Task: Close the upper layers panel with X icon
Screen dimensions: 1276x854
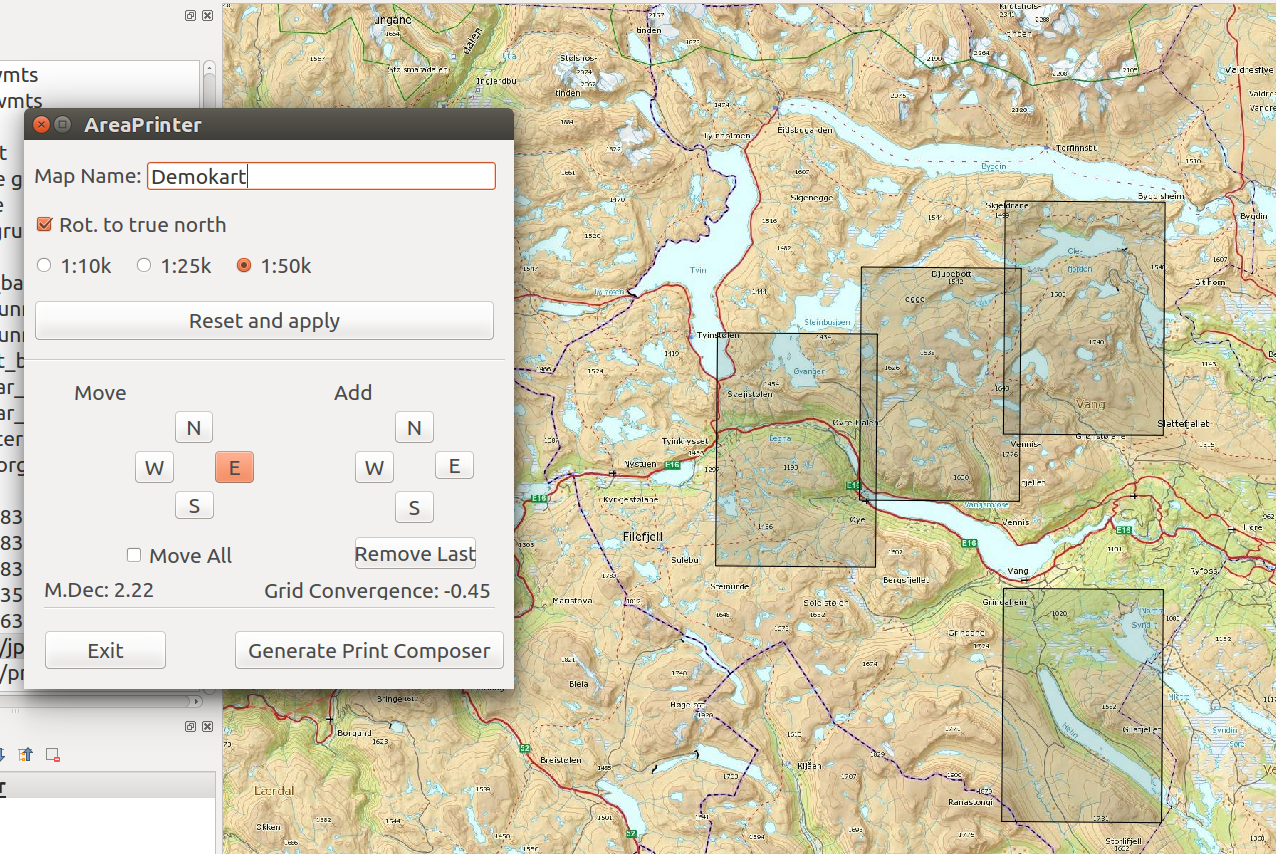Action: point(207,16)
